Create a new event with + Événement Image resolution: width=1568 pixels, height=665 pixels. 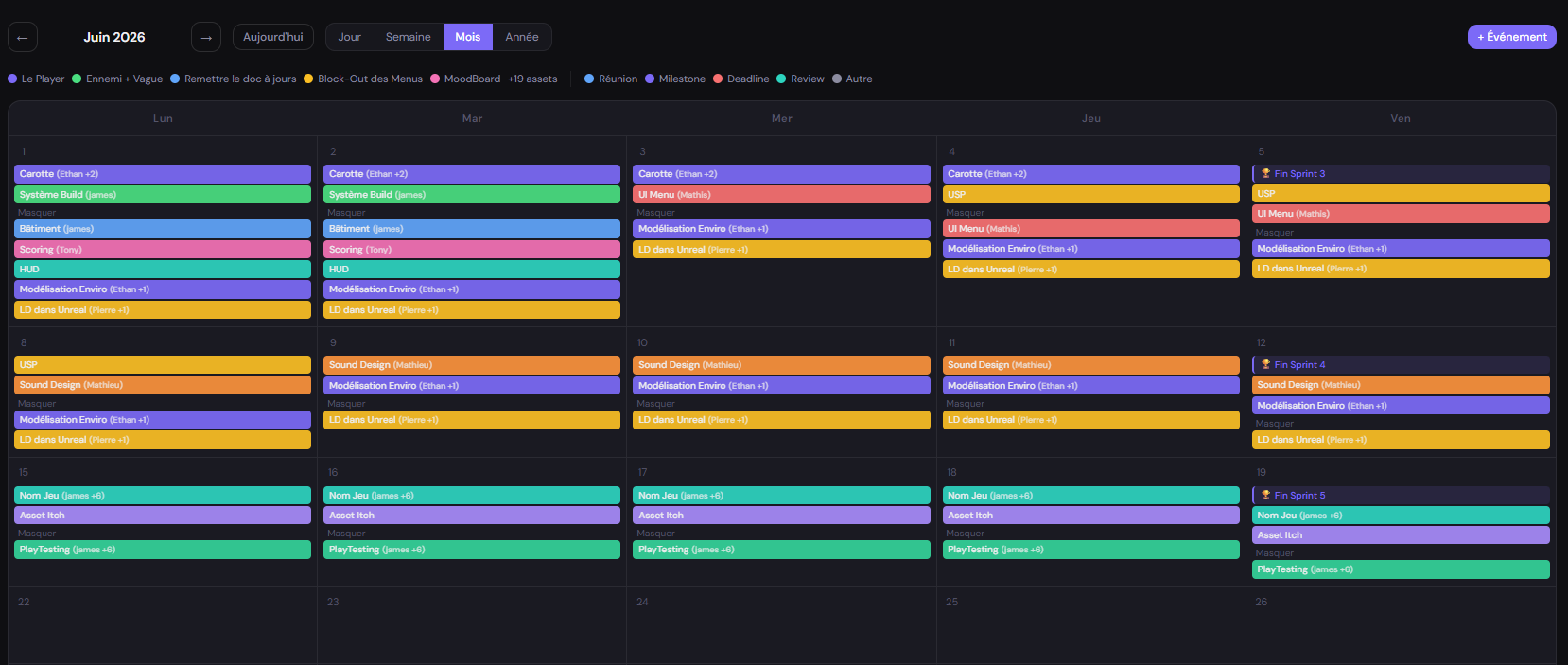(1511, 37)
